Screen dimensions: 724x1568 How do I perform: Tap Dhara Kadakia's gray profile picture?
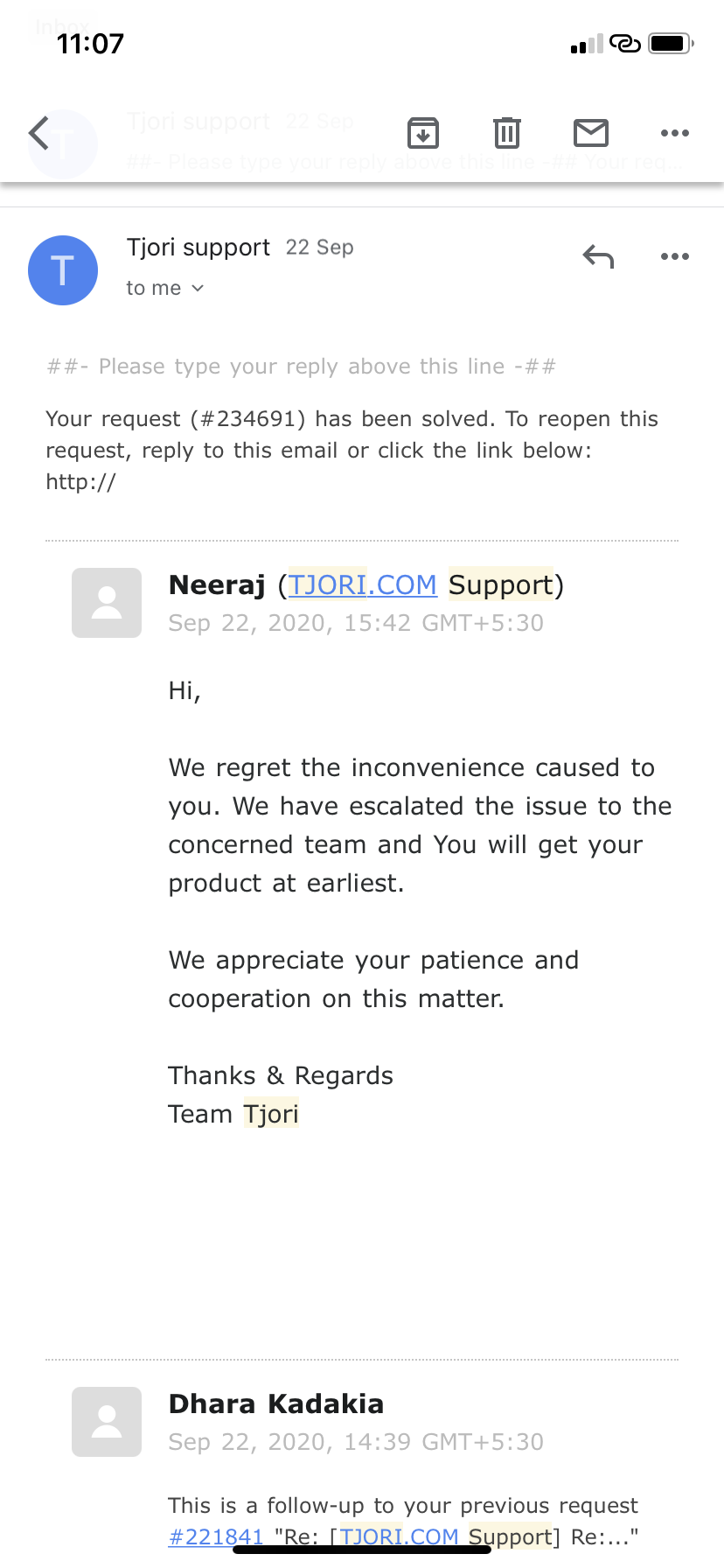[x=107, y=1422]
